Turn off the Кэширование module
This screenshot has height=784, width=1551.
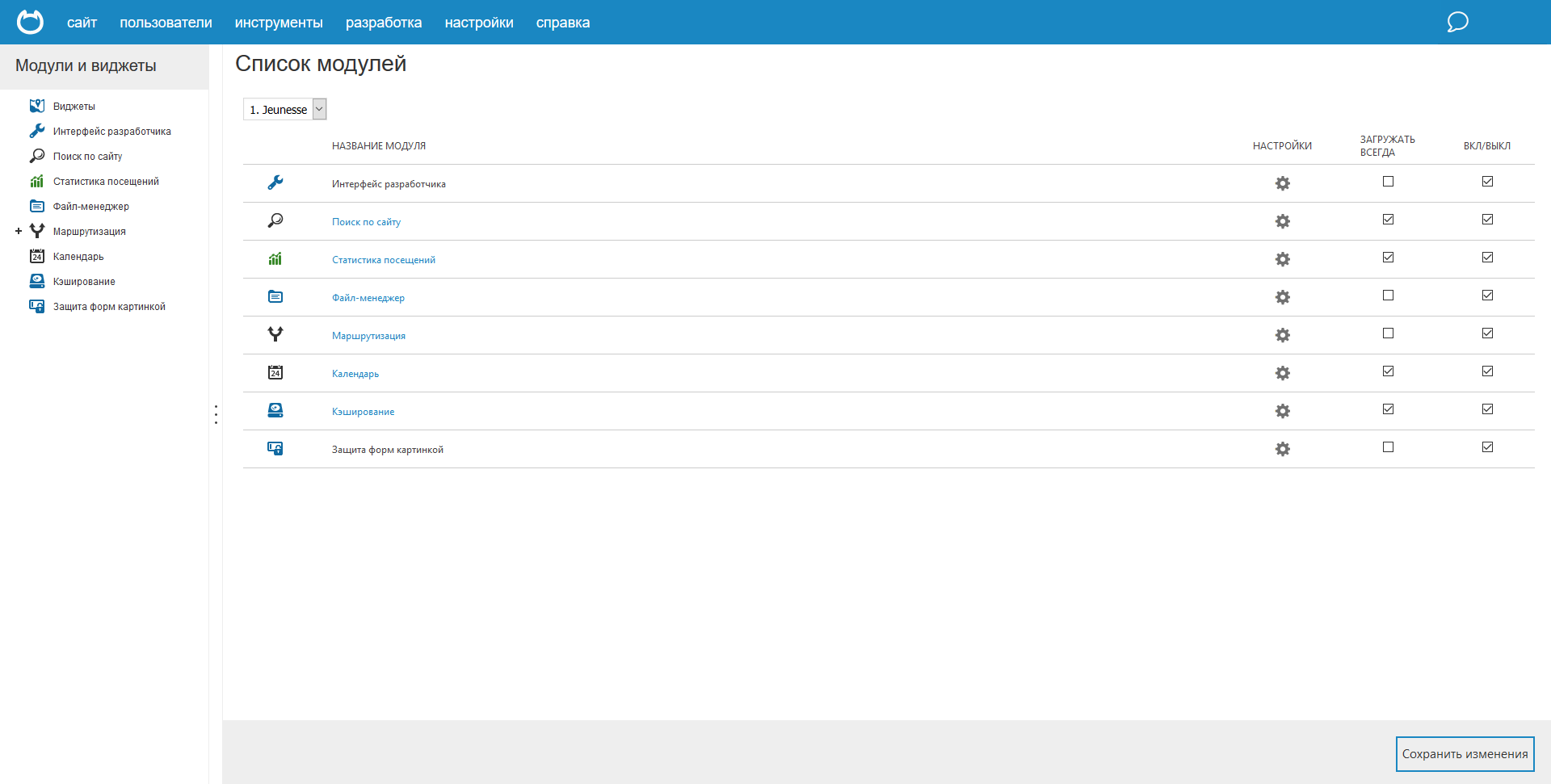[1487, 409]
